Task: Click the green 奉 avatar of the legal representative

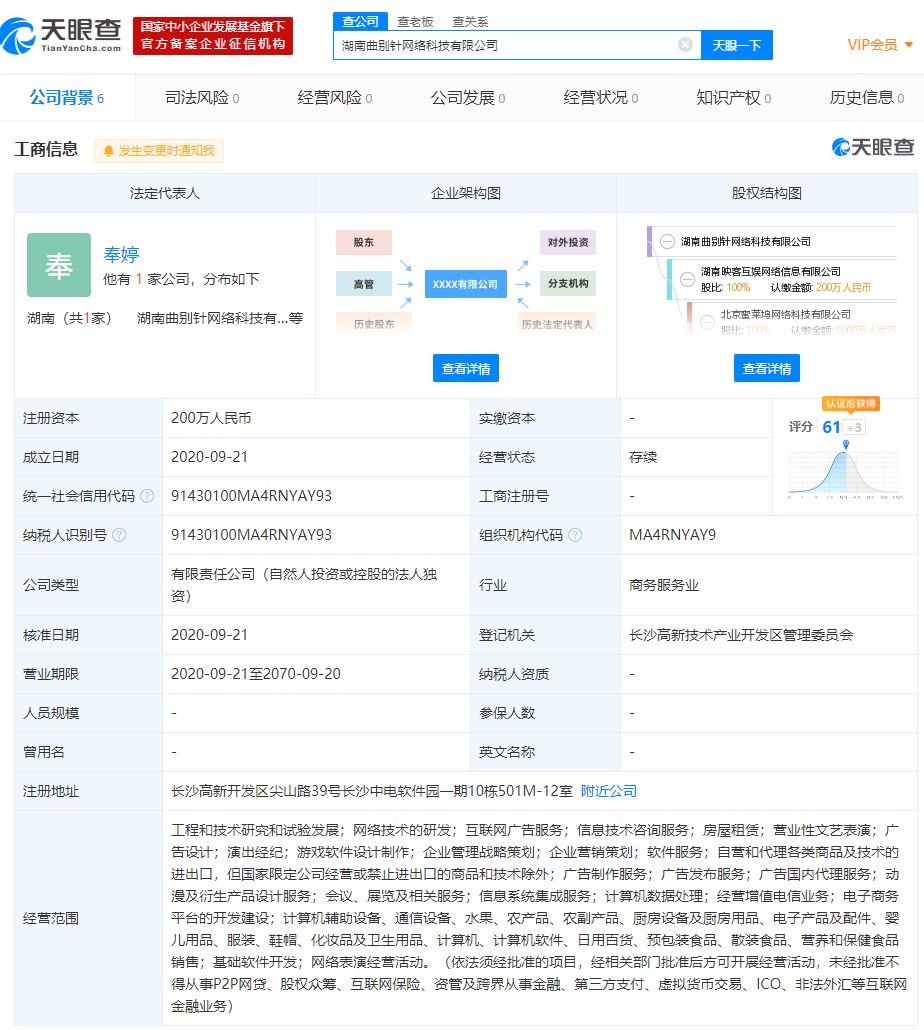Action: point(59,265)
